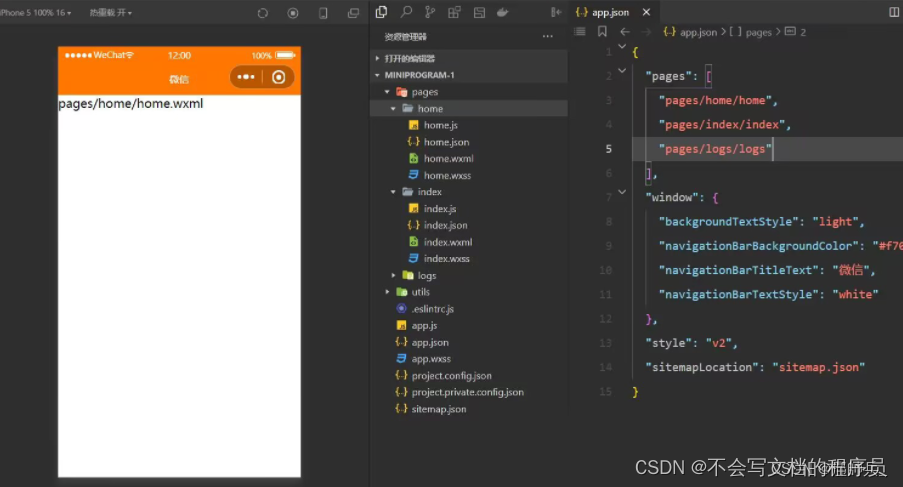Open the hot reload dropdown
The height and width of the screenshot is (487, 903).
pyautogui.click(x=111, y=13)
